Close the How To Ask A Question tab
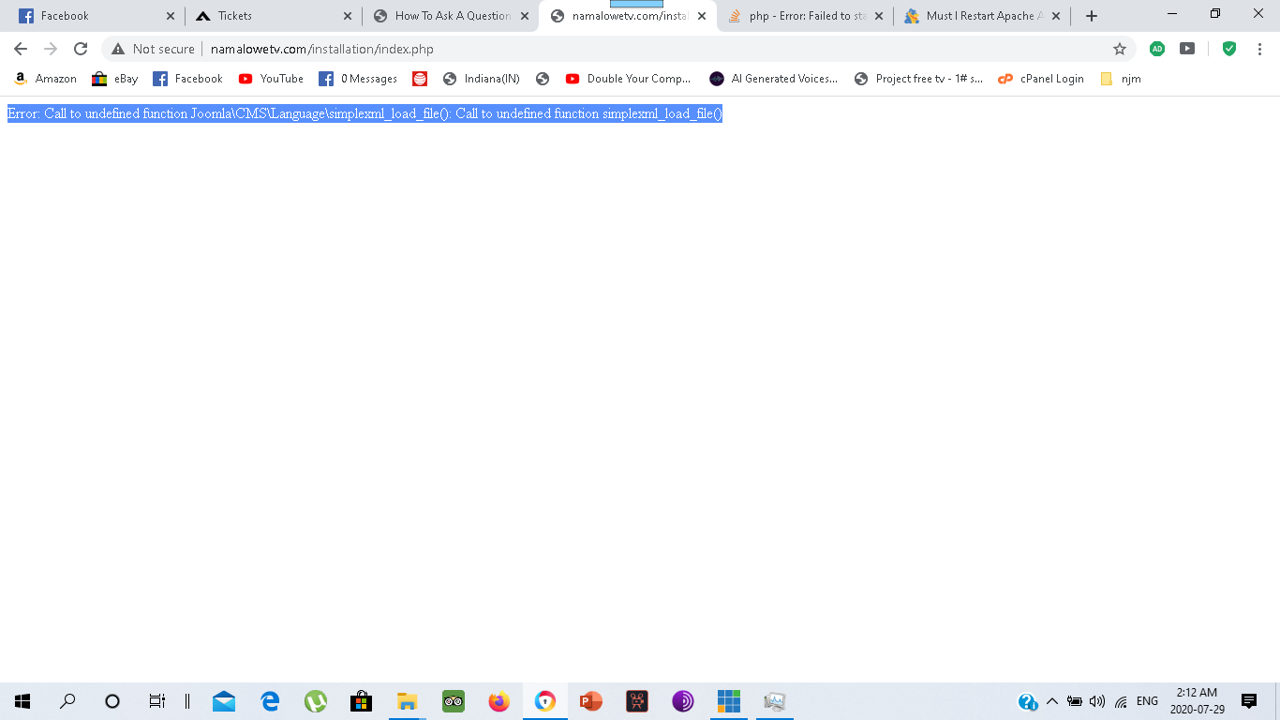The height and width of the screenshot is (720, 1280). [525, 16]
